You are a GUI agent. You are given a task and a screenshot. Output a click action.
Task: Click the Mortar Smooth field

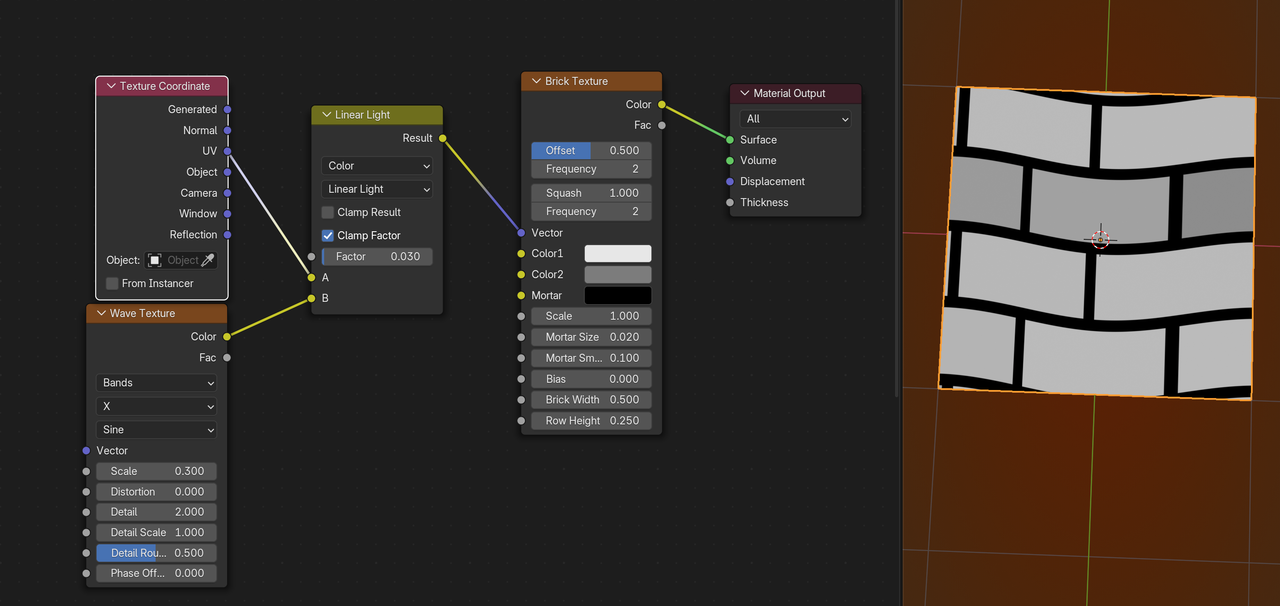[592, 358]
